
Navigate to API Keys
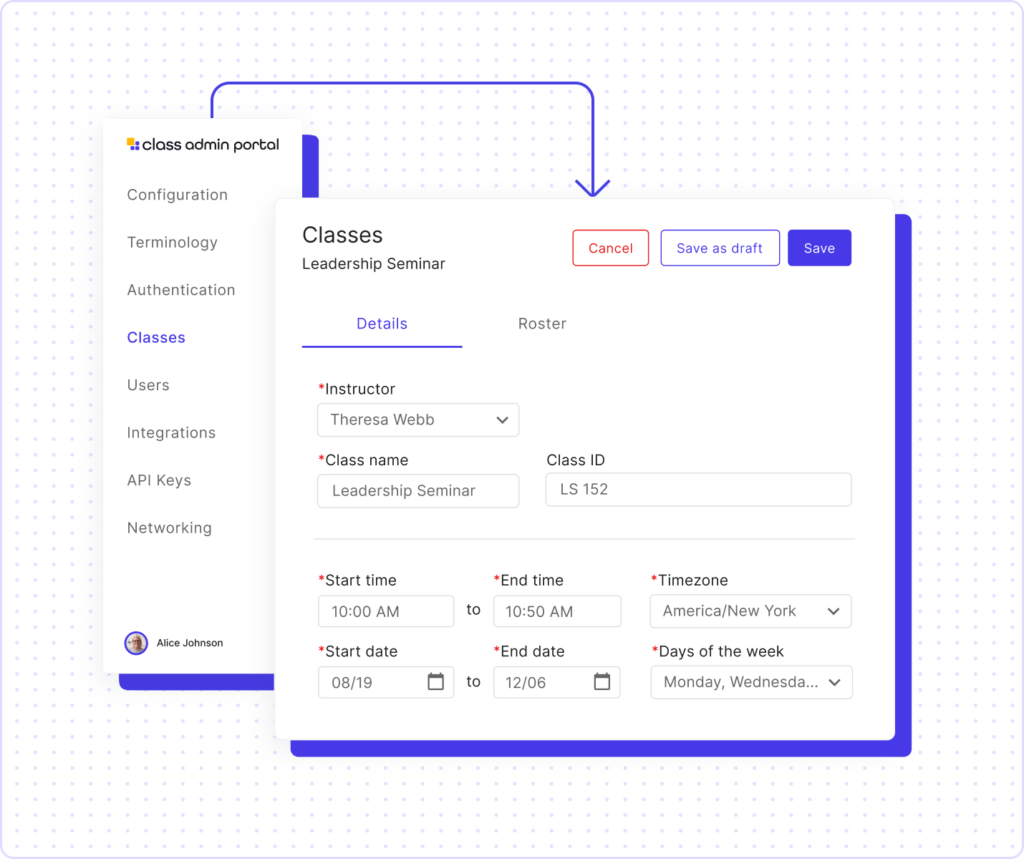(159, 480)
